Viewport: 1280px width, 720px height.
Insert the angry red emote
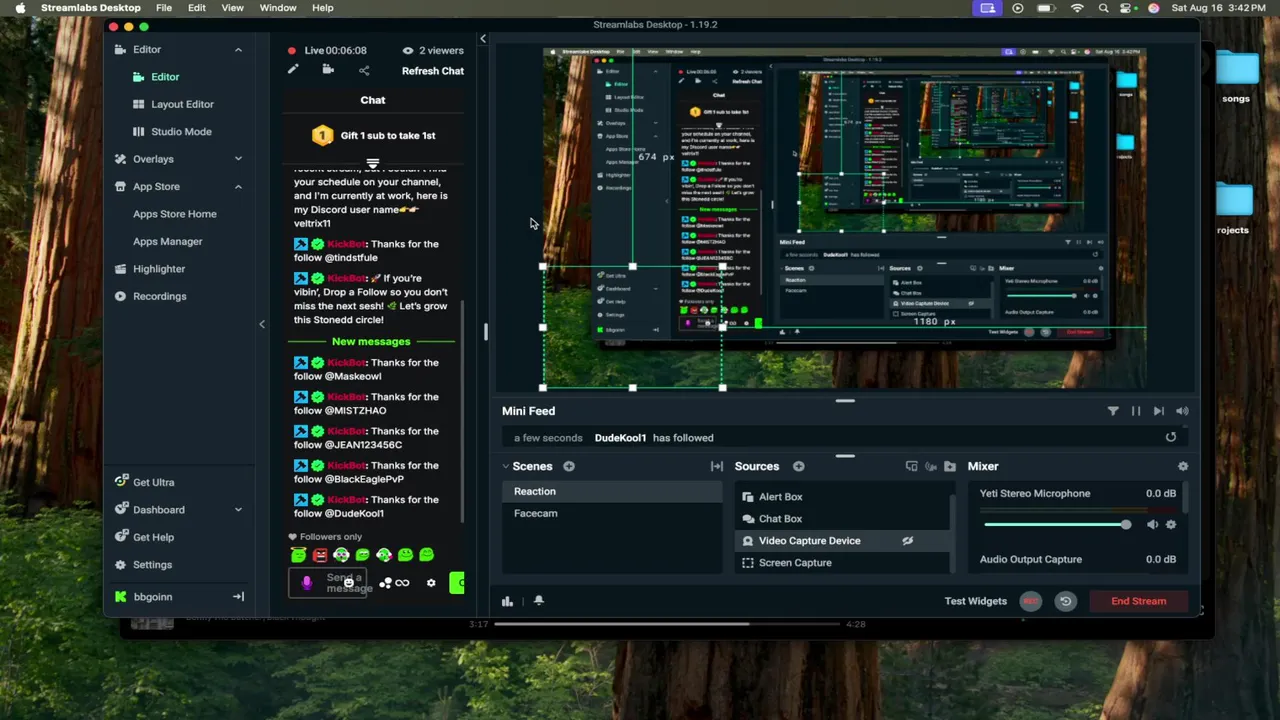(x=320, y=555)
